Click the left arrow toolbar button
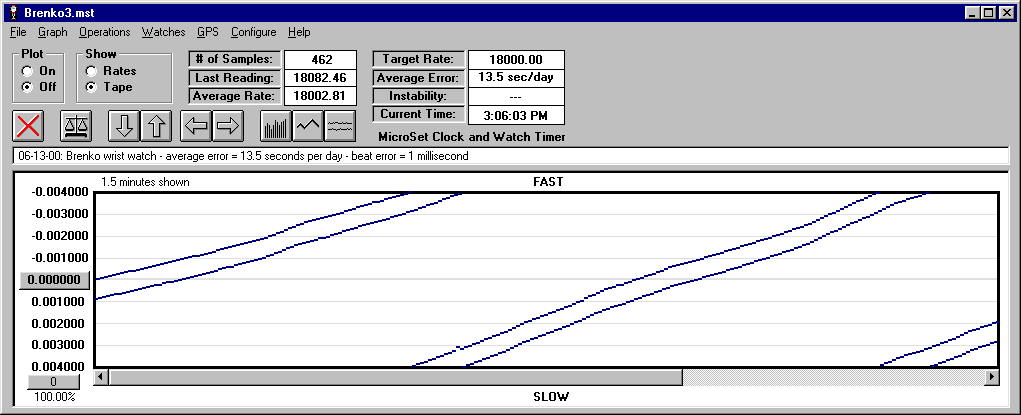1021x415 pixels. (x=196, y=126)
